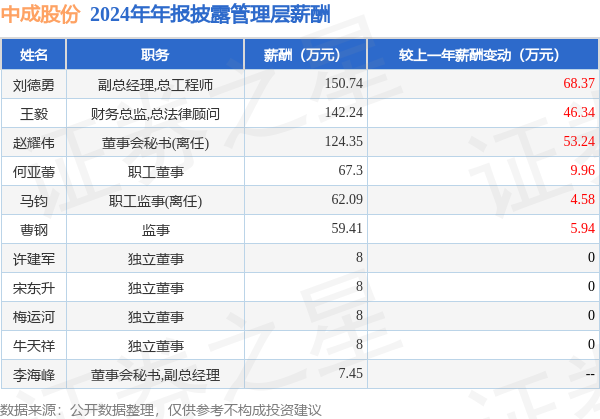Select the salary value 67.3
Image resolution: width=600 pixels, height=419 pixels.
pyautogui.click(x=350, y=170)
